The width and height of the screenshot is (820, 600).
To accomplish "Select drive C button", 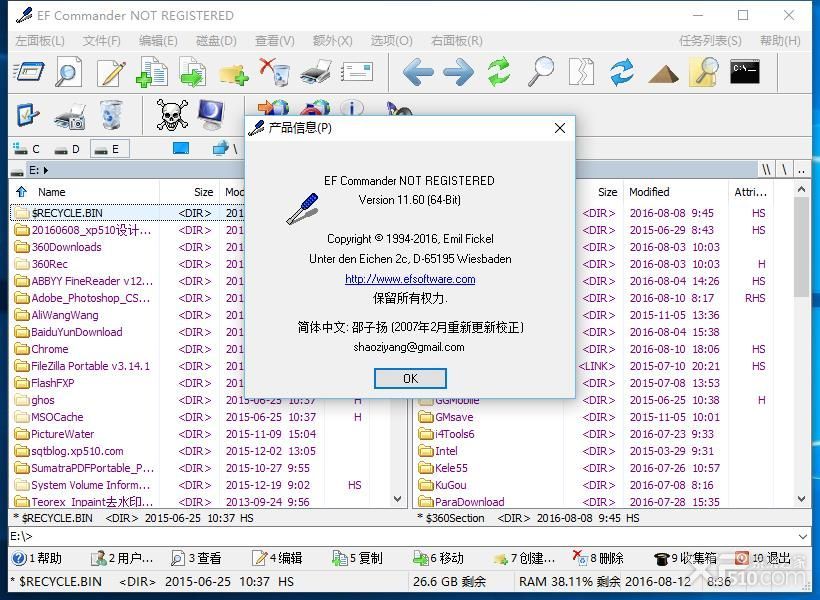I will coord(27,149).
